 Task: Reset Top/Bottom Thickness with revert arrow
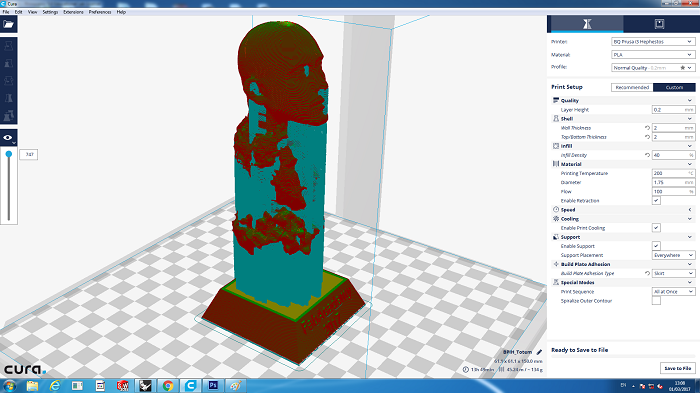(x=647, y=137)
